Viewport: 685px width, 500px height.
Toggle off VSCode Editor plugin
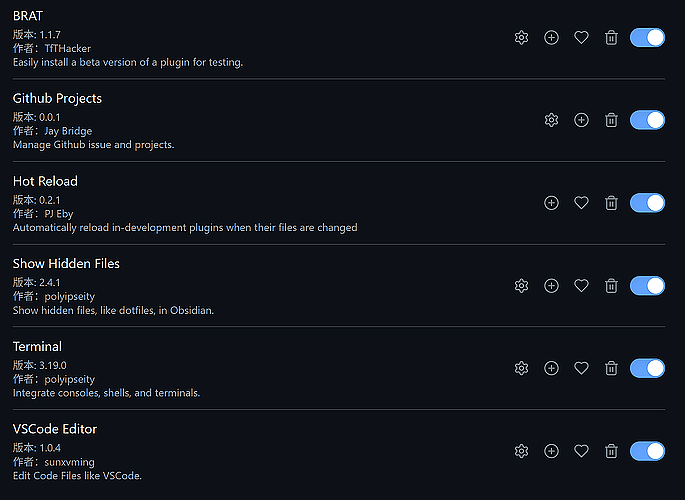click(x=647, y=451)
